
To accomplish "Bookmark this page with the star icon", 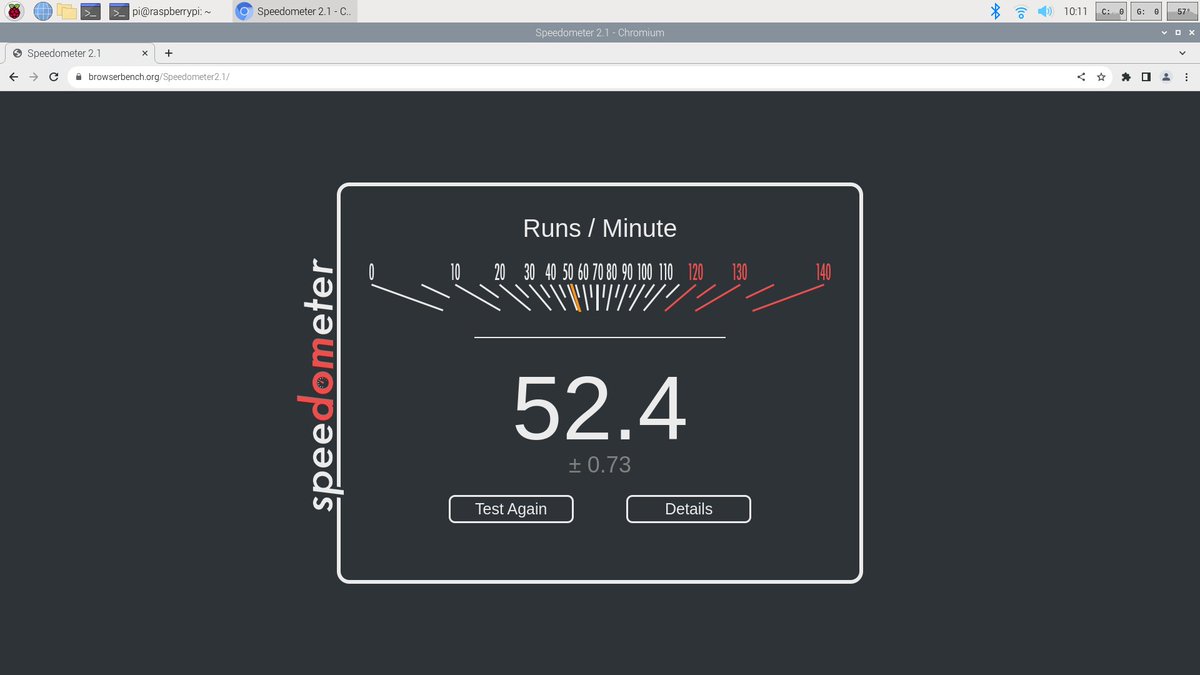I will pos(1101,76).
